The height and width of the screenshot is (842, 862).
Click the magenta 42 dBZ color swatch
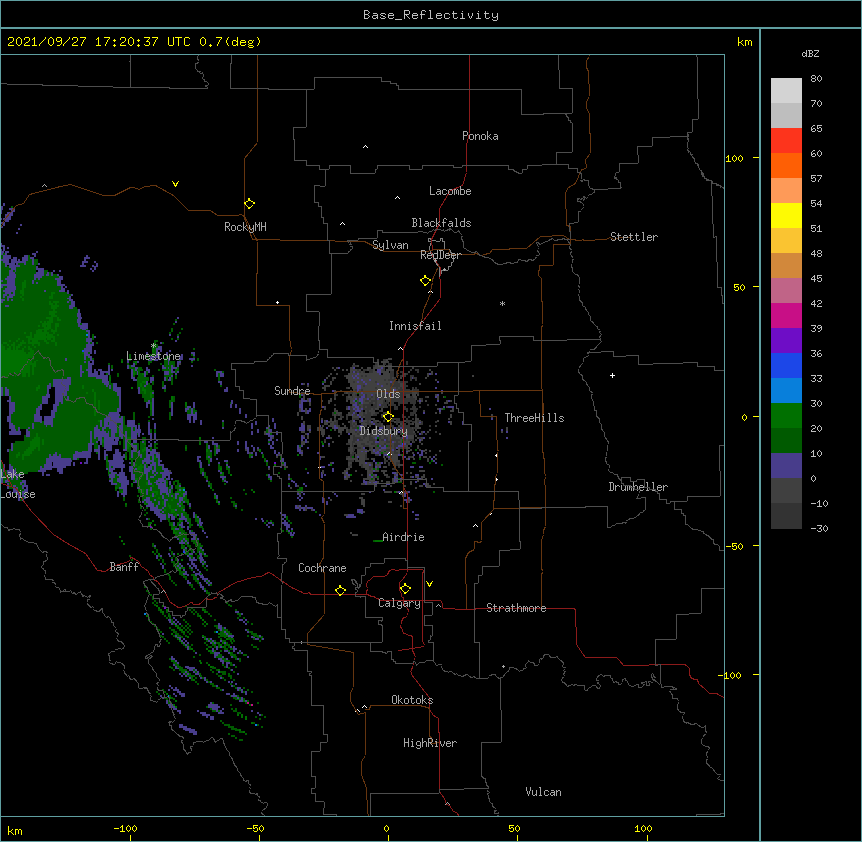pos(786,315)
